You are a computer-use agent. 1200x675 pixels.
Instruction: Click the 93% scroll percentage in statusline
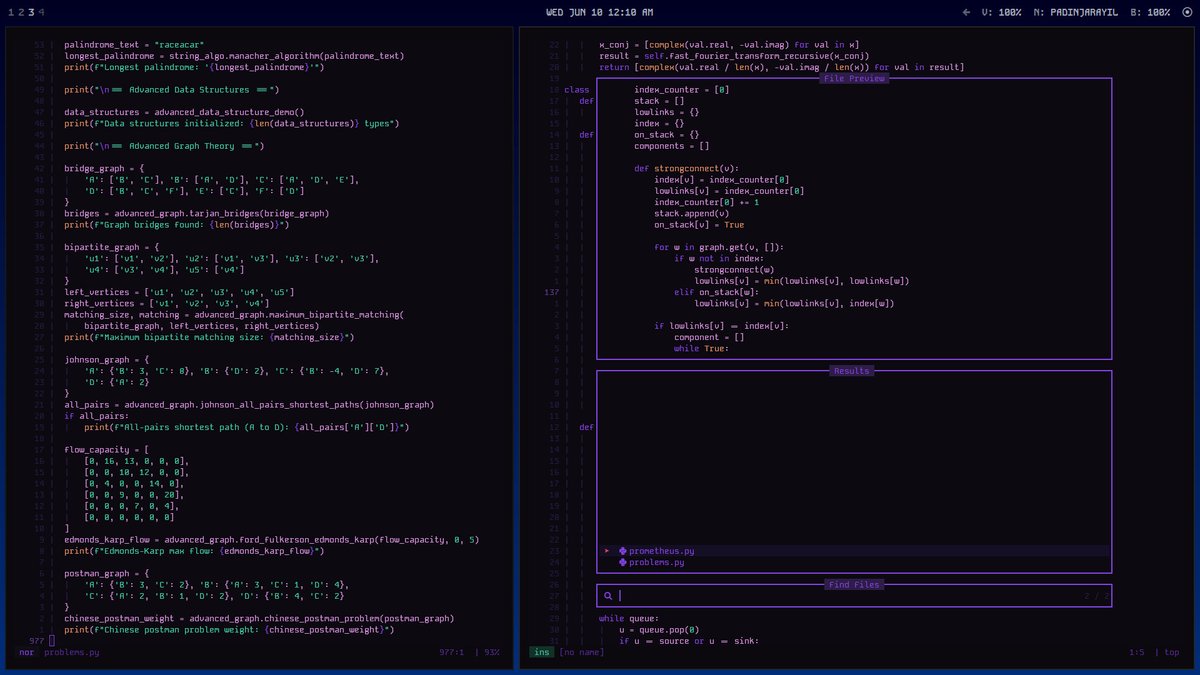(x=491, y=652)
